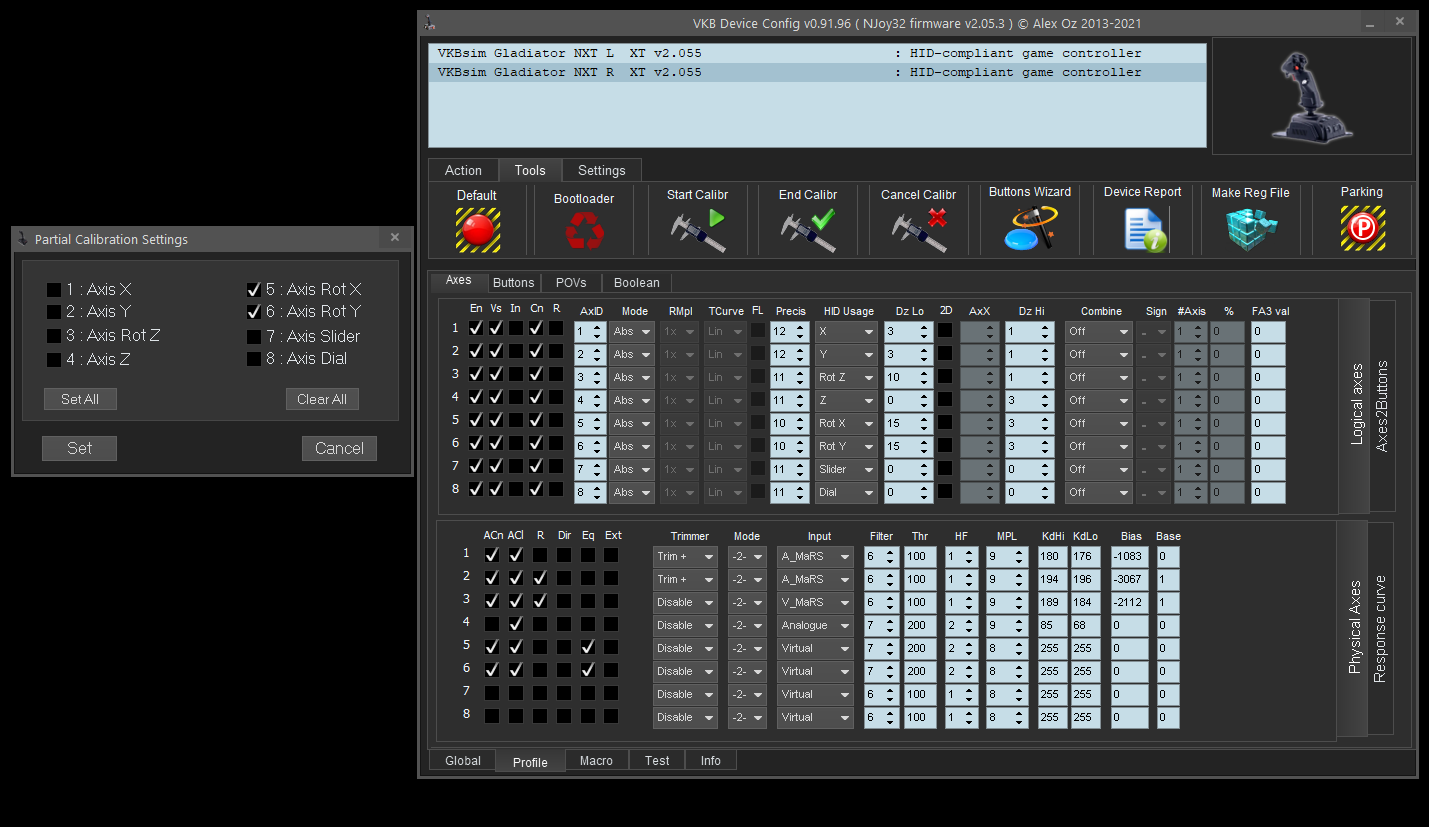Viewport: 1429px width, 827px height.
Task: Open the Boolean tab
Action: coord(636,283)
